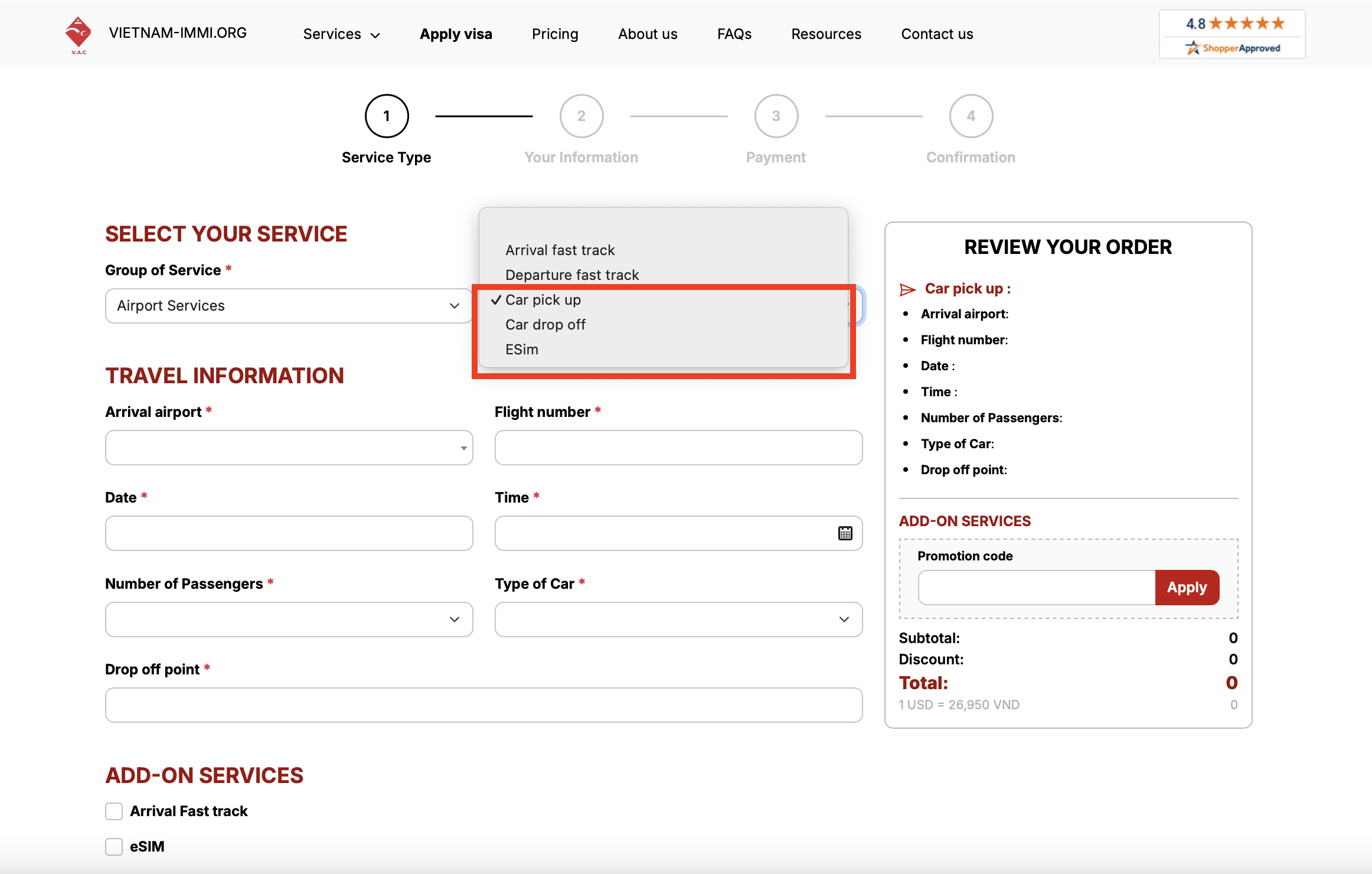Open the Type of Car dropdown
1372x874 pixels.
[678, 619]
